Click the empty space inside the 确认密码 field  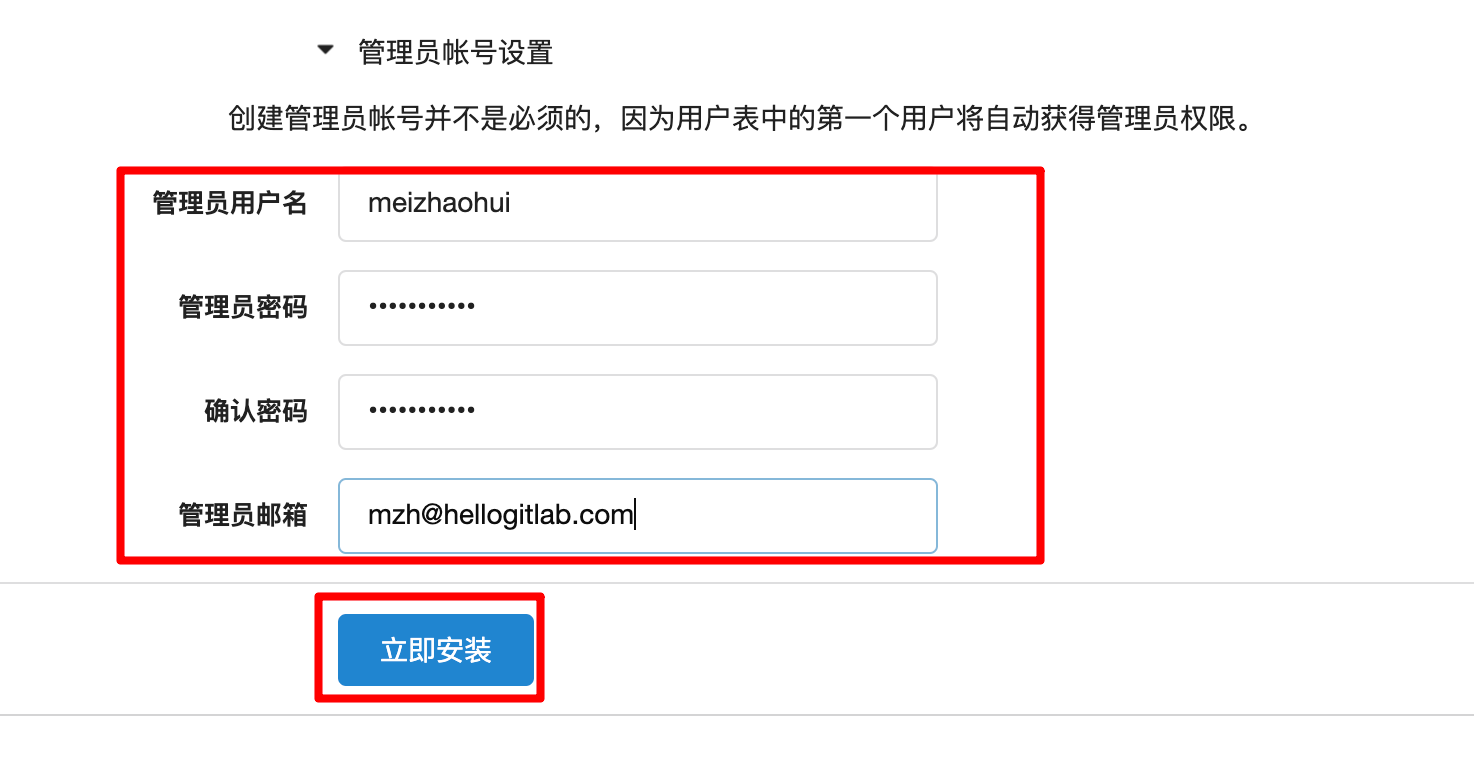705,412
